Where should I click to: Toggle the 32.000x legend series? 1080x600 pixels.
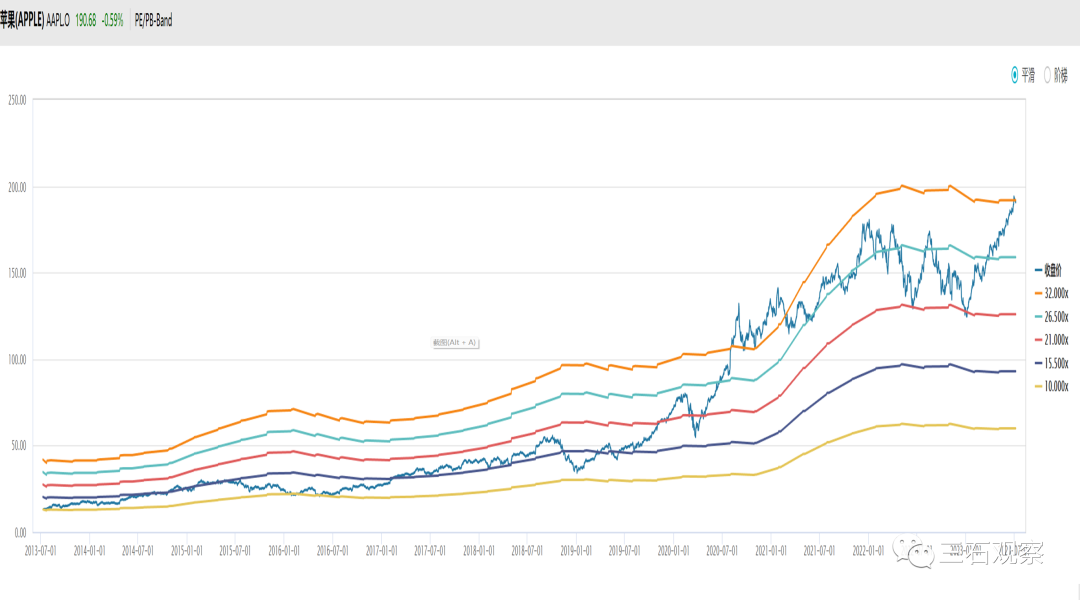pos(1051,293)
